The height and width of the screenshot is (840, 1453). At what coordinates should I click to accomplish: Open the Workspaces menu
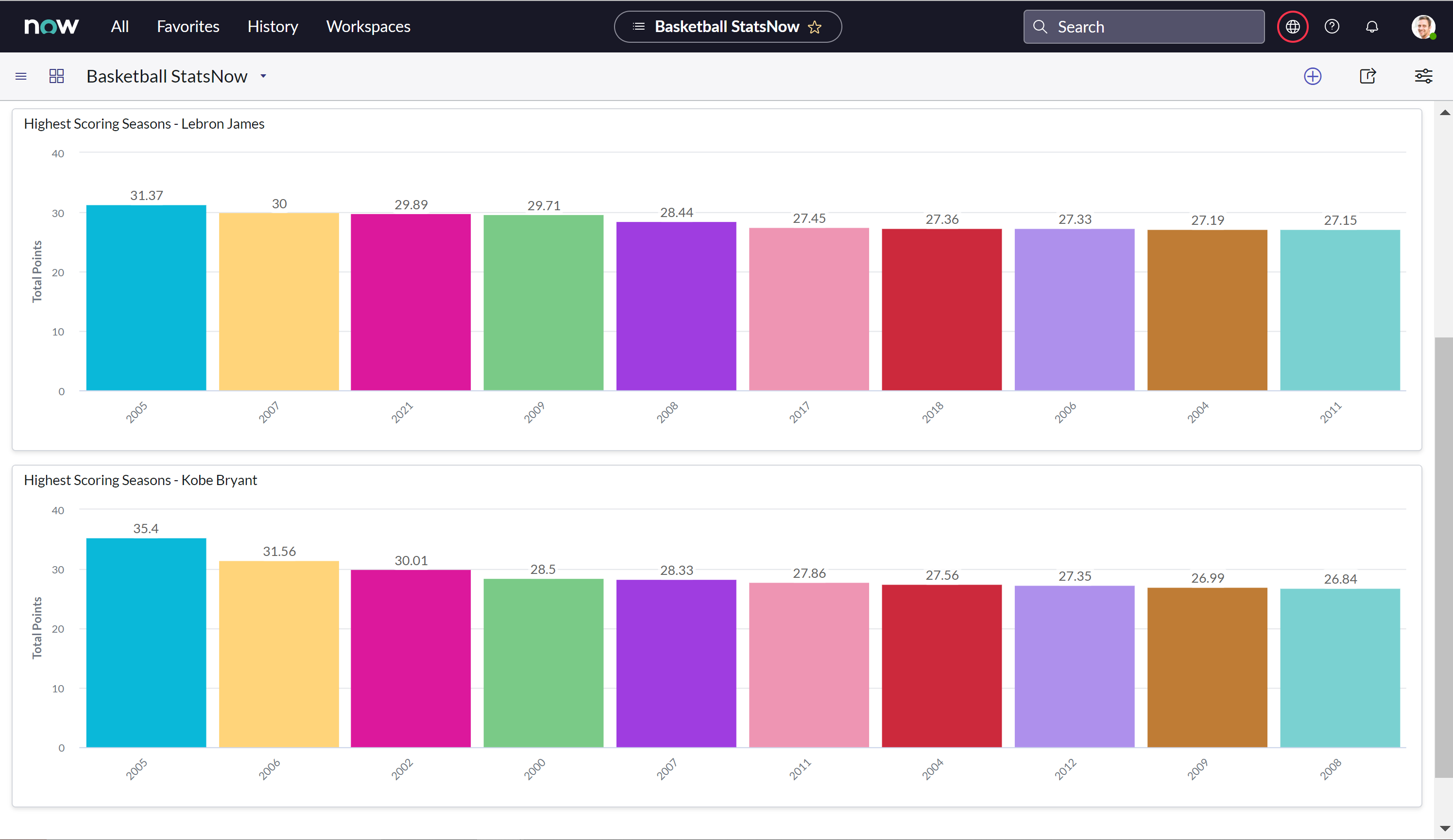pos(368,27)
